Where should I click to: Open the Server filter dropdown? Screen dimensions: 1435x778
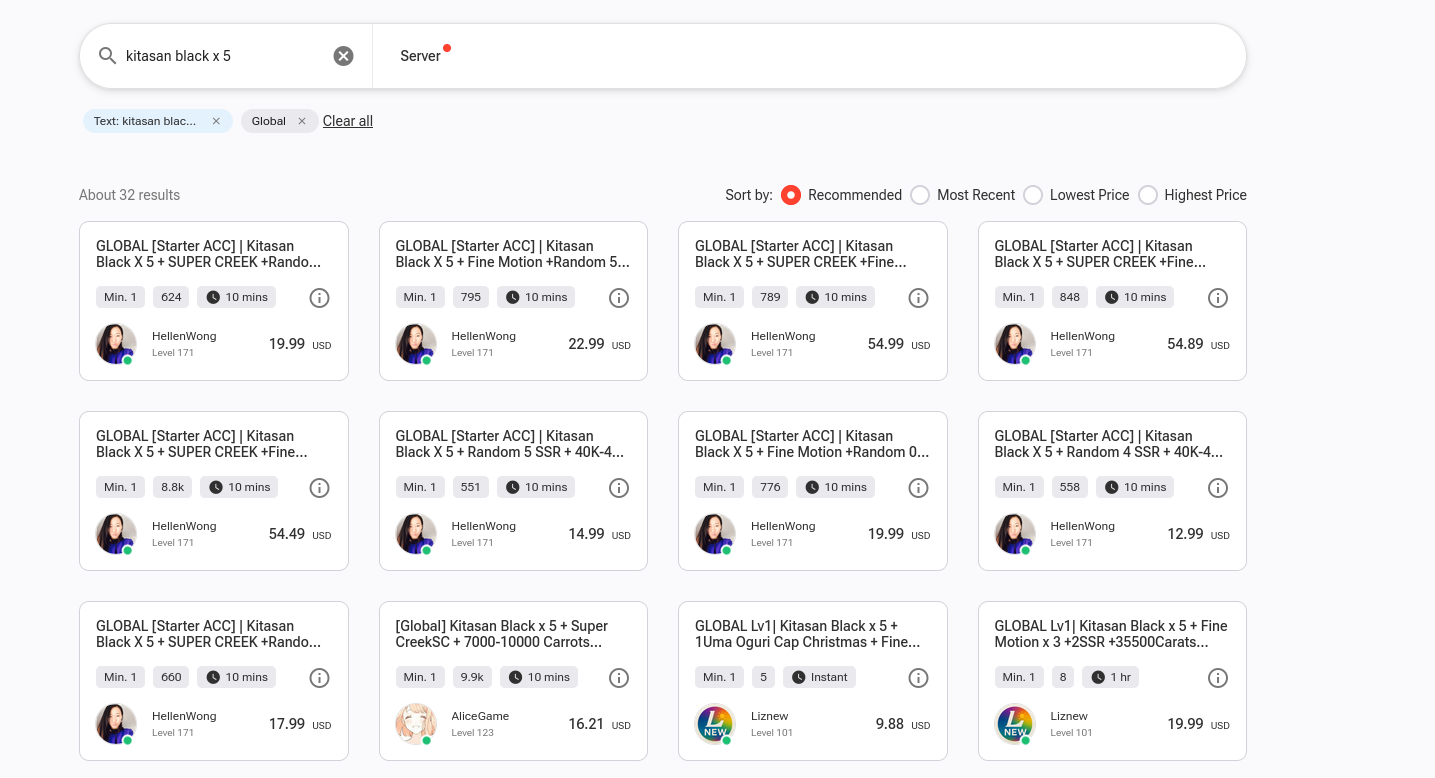tap(421, 56)
